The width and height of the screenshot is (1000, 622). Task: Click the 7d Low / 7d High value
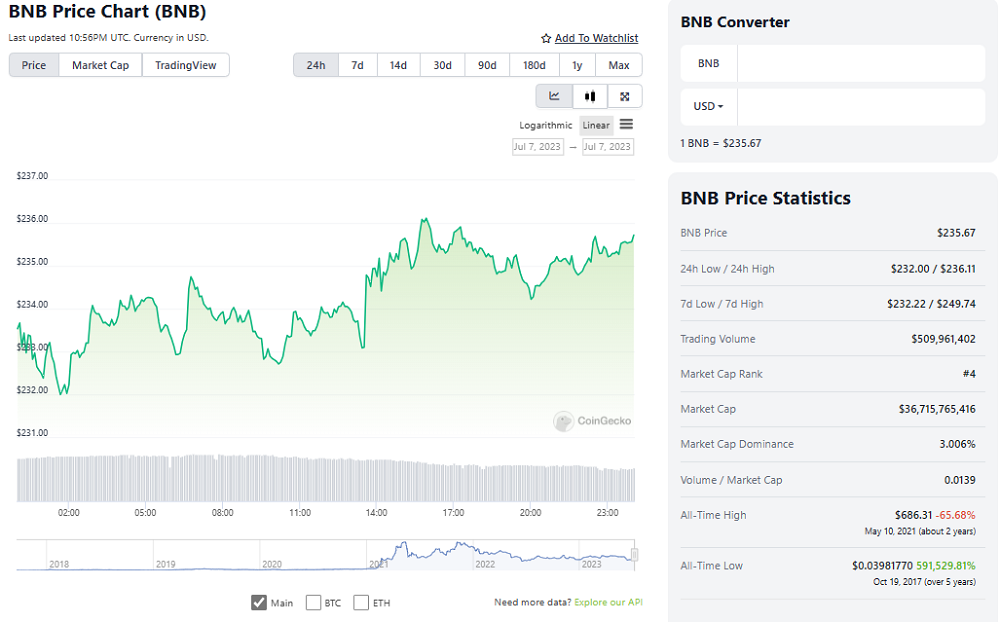(931, 304)
